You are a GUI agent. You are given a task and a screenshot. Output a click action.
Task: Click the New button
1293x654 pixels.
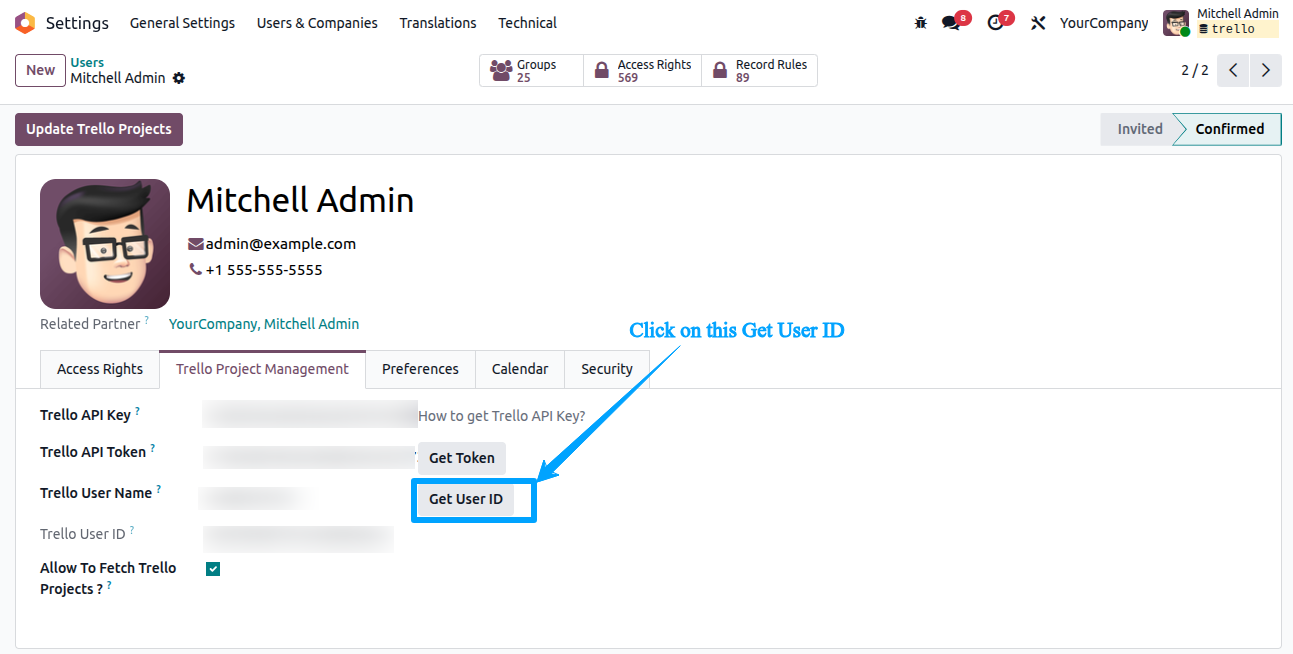point(40,70)
